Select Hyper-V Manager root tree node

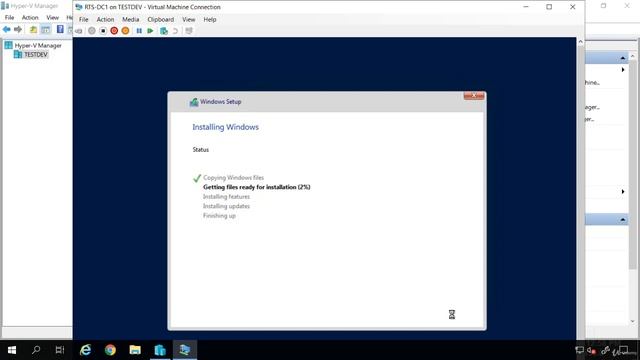(x=38, y=45)
